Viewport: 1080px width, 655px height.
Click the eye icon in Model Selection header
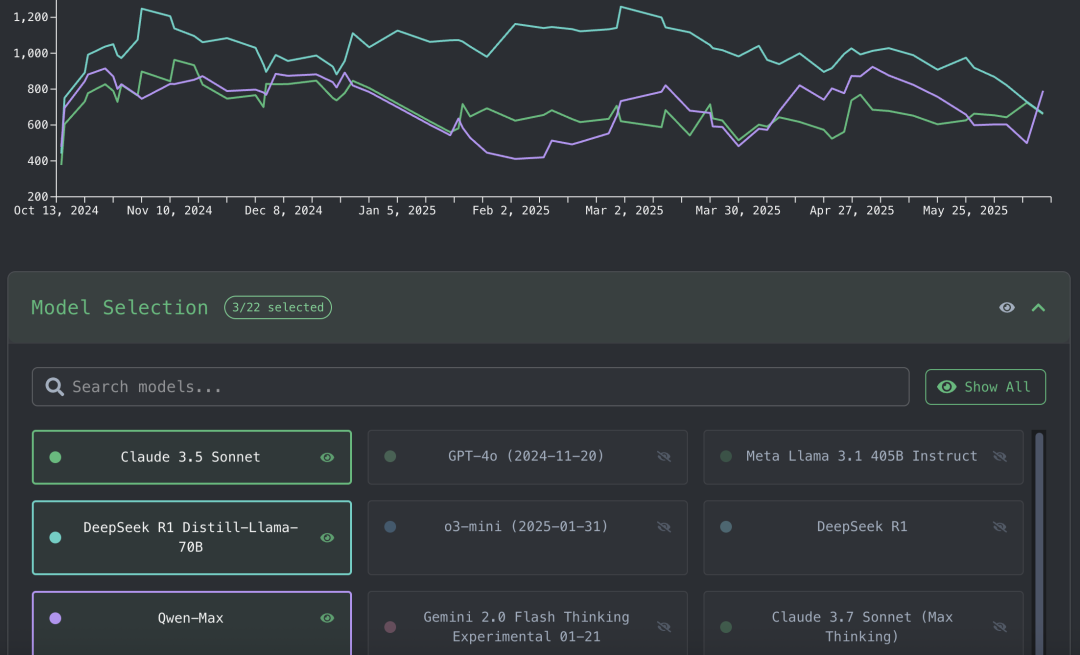1007,308
